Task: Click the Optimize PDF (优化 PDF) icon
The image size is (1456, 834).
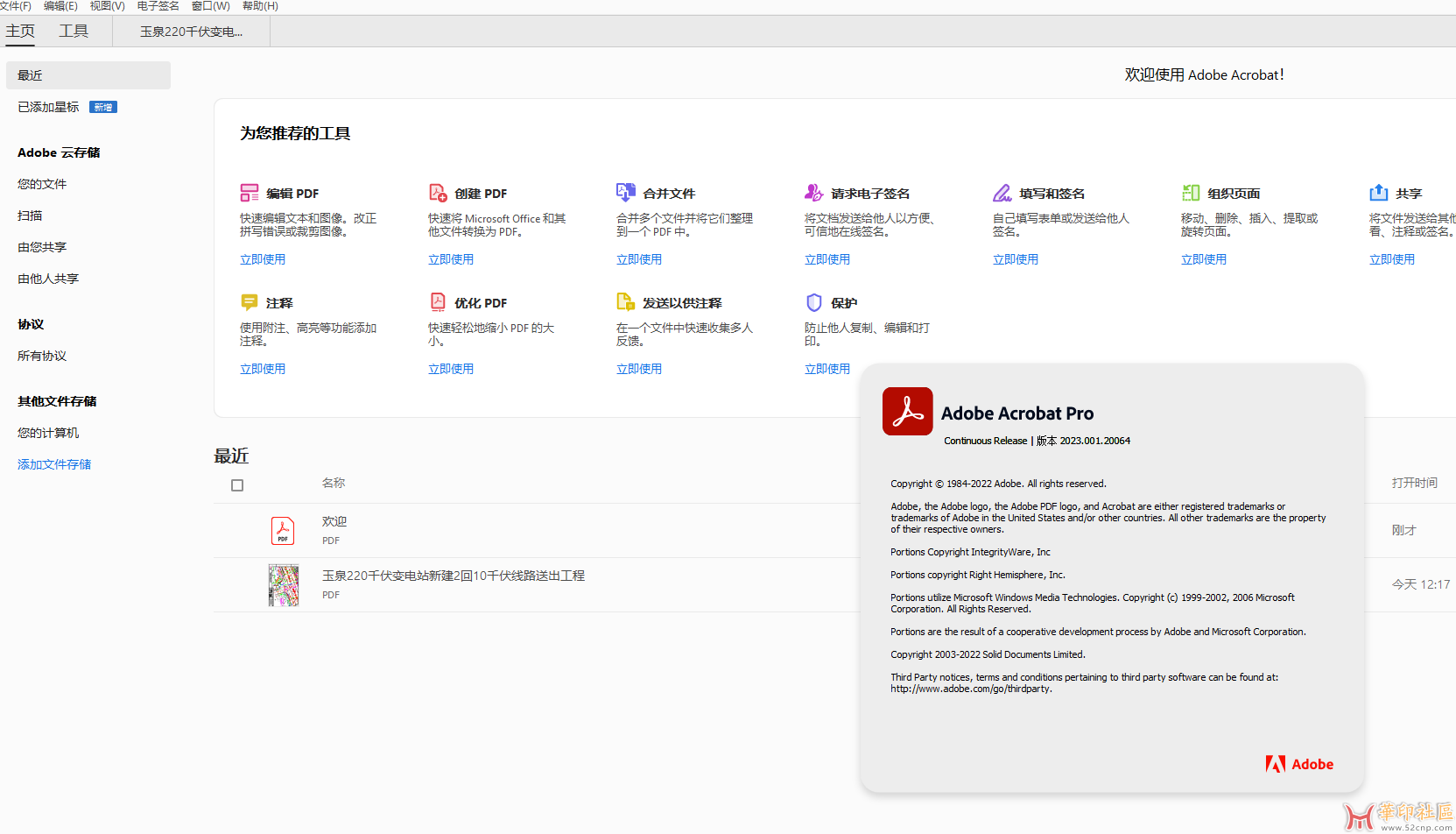Action: tap(438, 302)
